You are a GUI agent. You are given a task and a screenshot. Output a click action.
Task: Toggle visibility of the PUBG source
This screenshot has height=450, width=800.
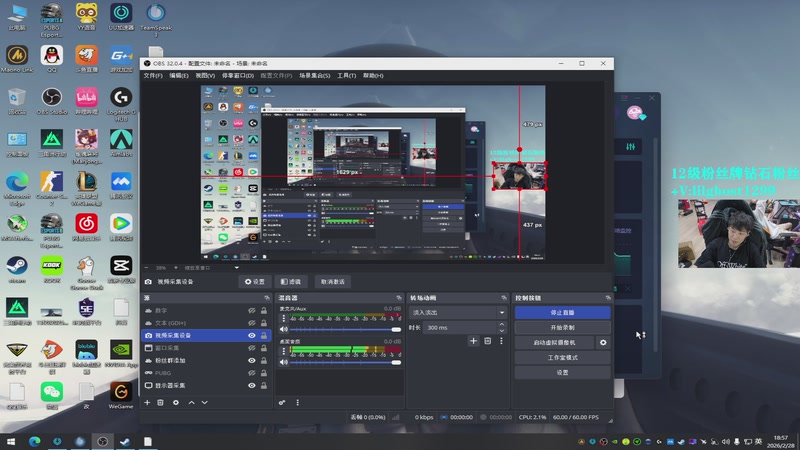coord(252,372)
